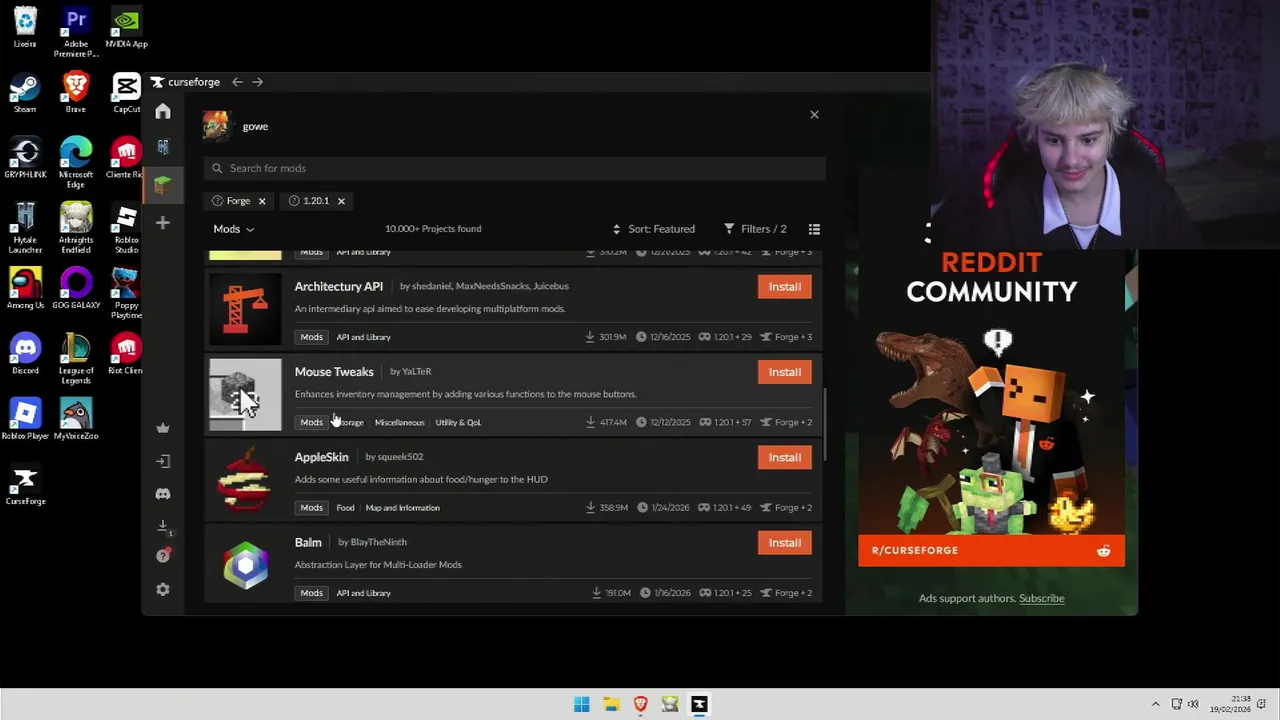Open the Brave desktop shortcut
Screen dimensions: 1280x720
coord(76,93)
